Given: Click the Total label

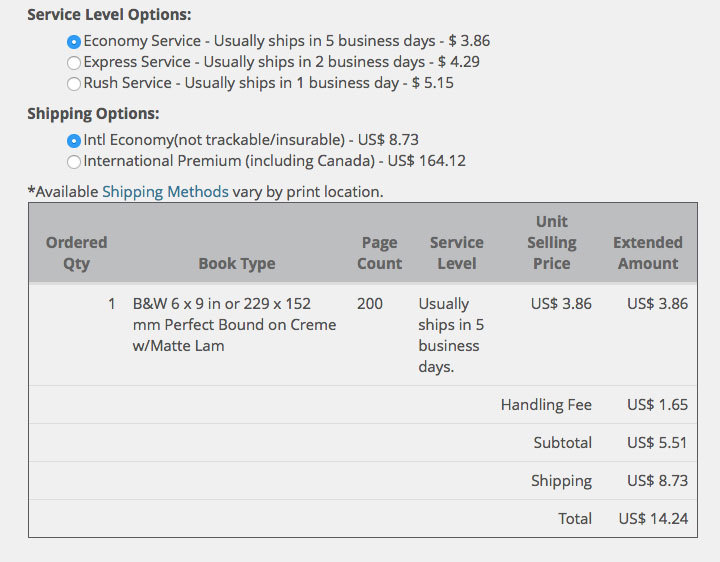Looking at the screenshot, I should (575, 519).
